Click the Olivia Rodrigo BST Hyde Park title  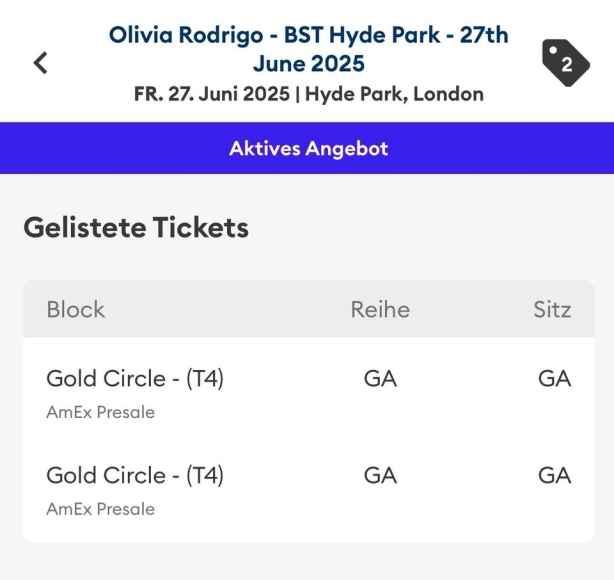coord(308,49)
